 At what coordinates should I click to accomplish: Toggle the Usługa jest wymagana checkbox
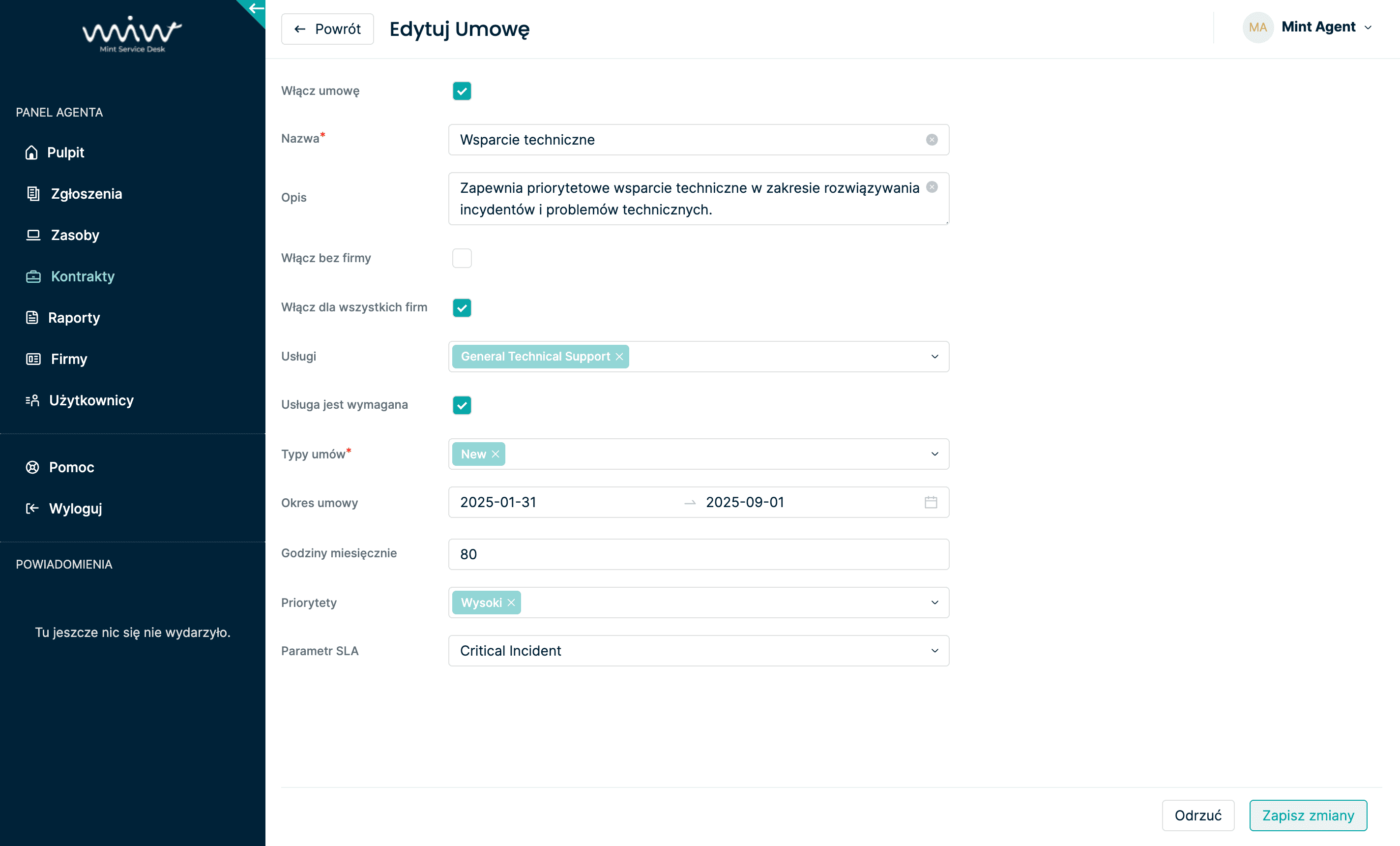pos(462,405)
